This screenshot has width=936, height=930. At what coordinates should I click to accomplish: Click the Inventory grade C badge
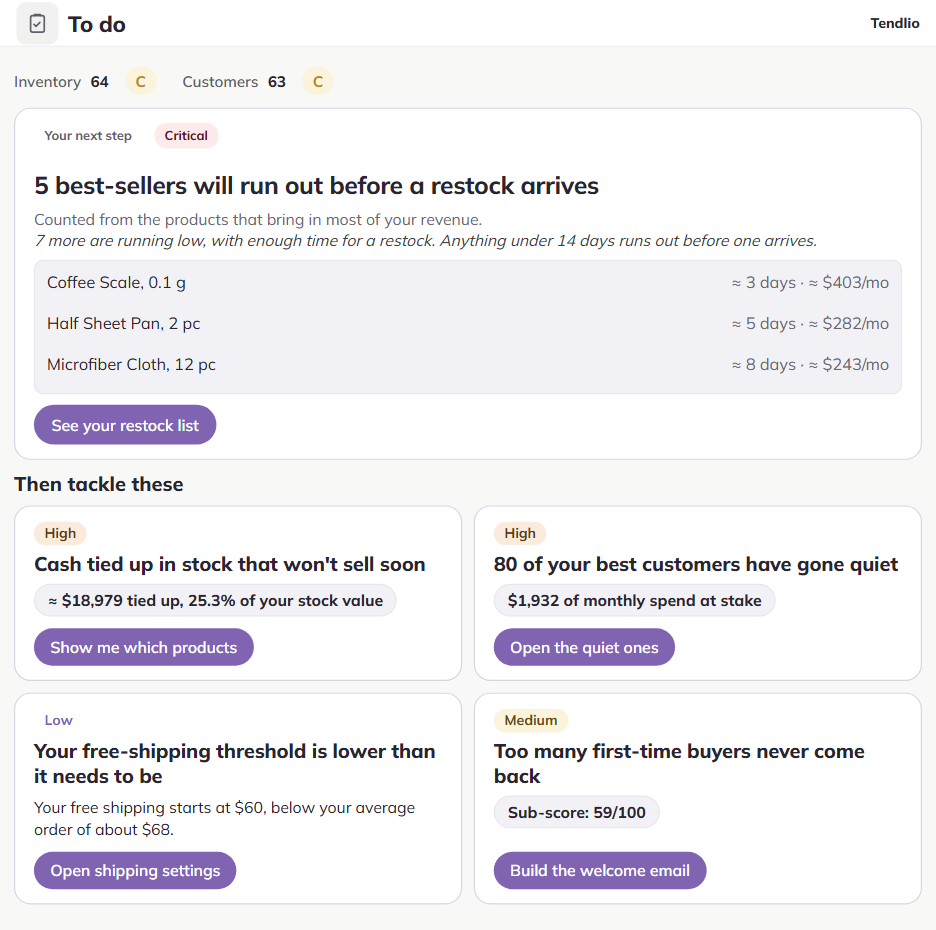(141, 81)
